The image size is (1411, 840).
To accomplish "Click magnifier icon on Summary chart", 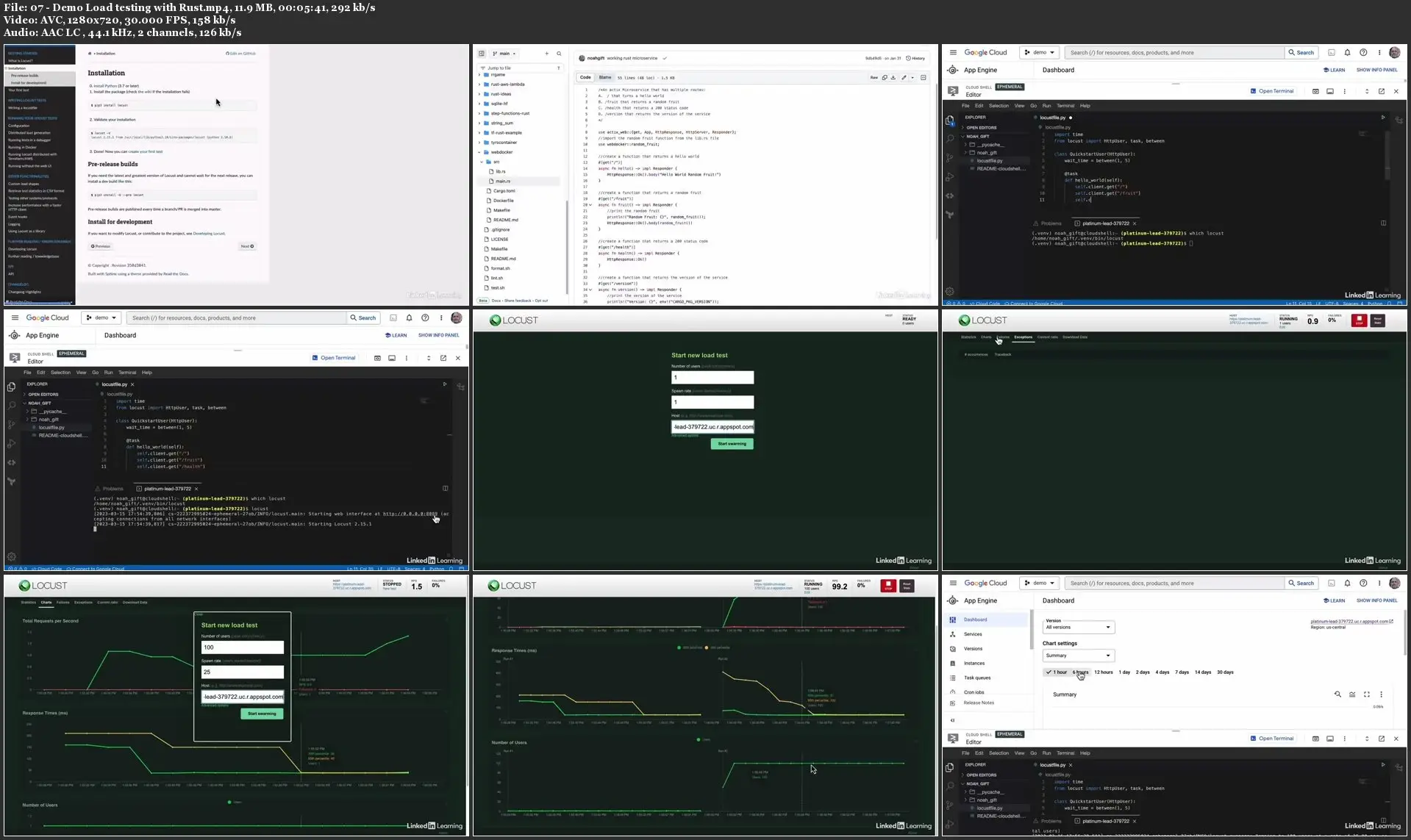I will (x=1337, y=694).
